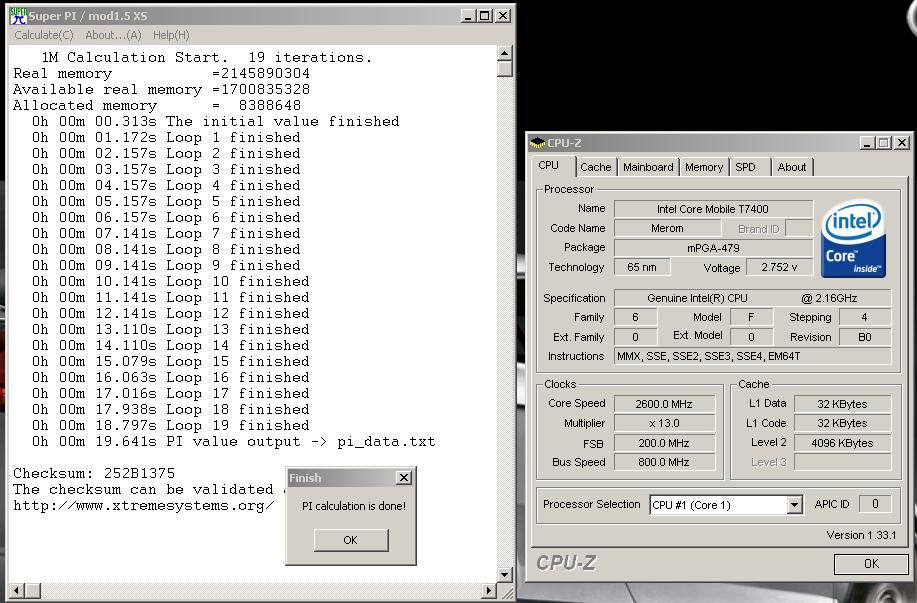Click the OK button in CPU-Z window

point(871,563)
